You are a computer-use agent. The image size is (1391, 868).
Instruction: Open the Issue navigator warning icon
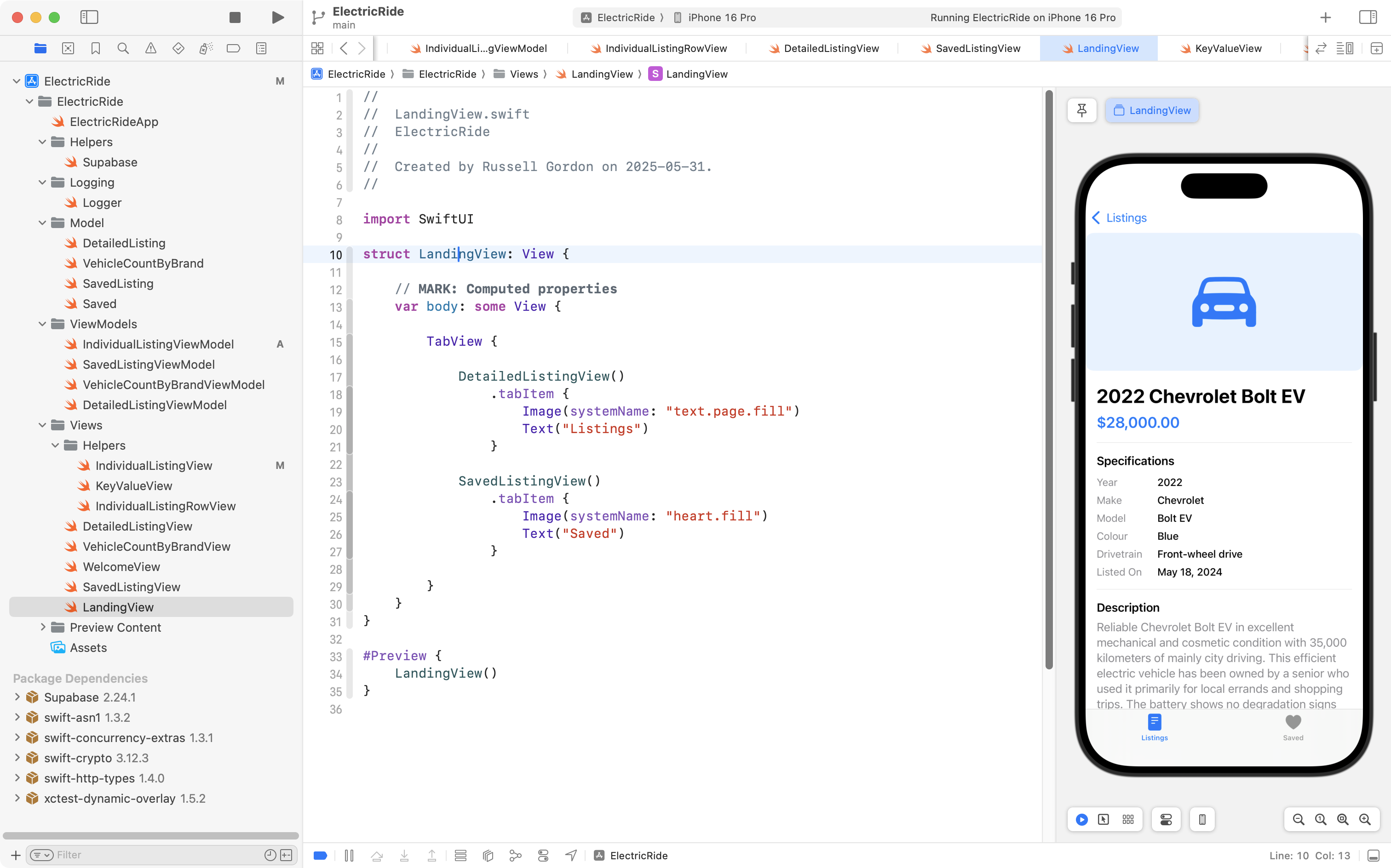click(x=150, y=48)
